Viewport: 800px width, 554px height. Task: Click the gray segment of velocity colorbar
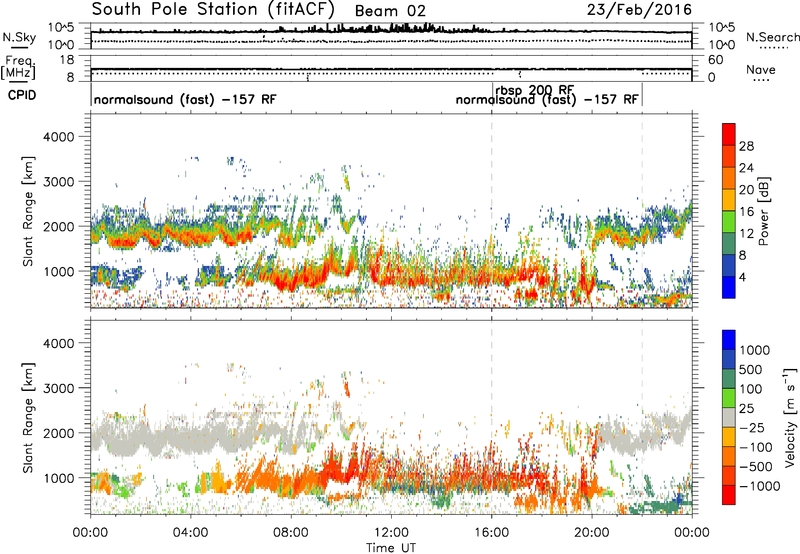pos(729,418)
